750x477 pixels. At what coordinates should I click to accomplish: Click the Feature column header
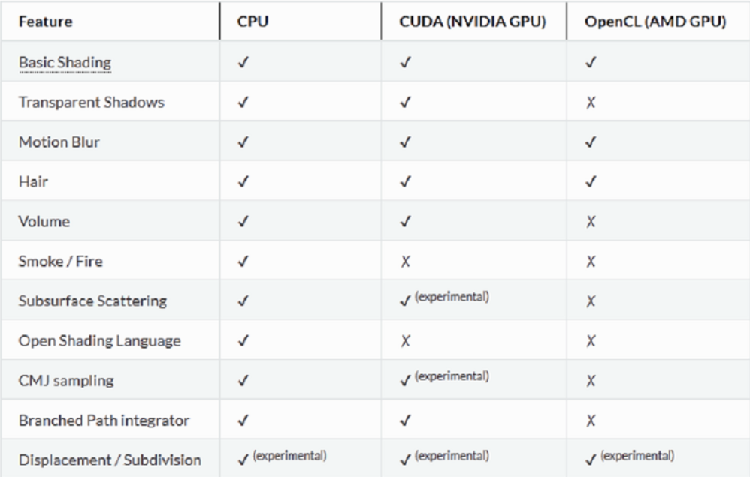[46, 21]
